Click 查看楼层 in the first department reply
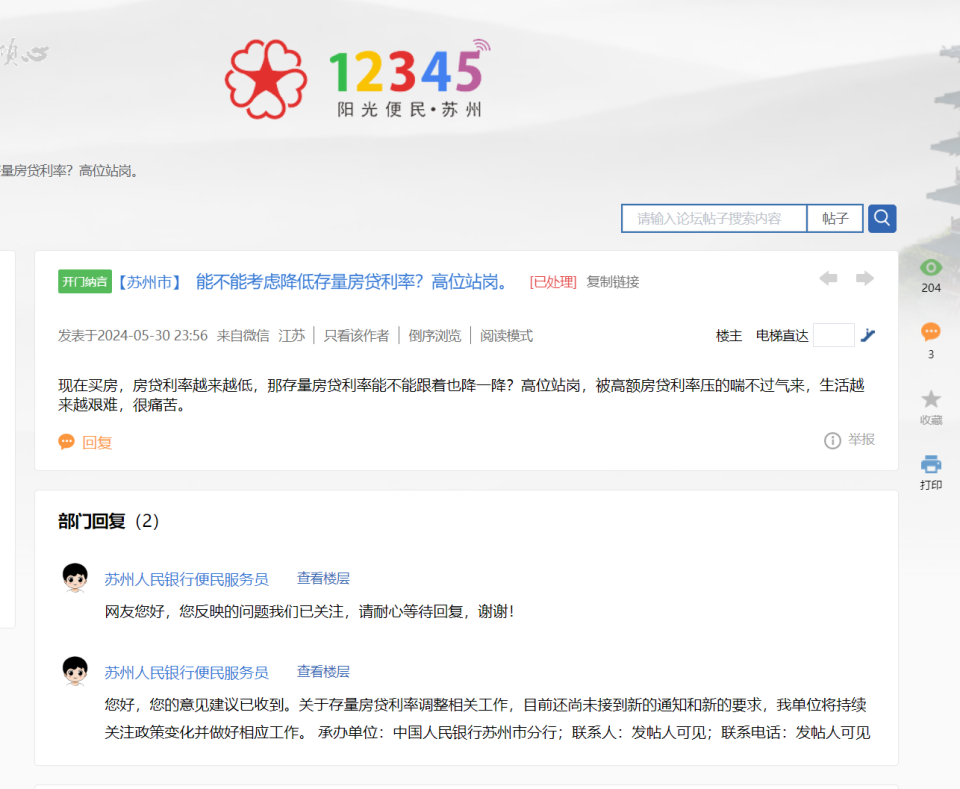 [323, 578]
